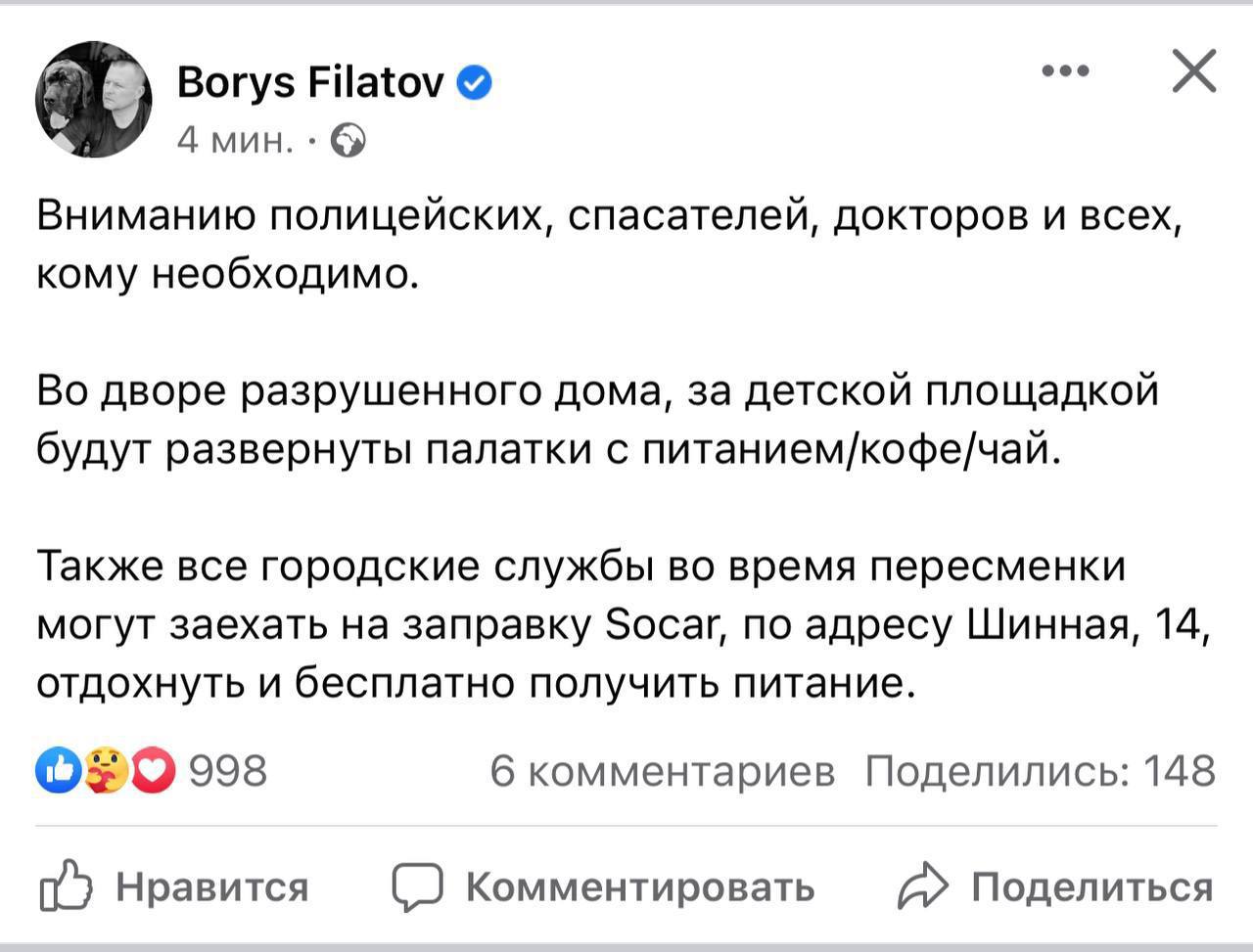Click the blue verified badge
Screen dimensions: 1253x952
475,84
